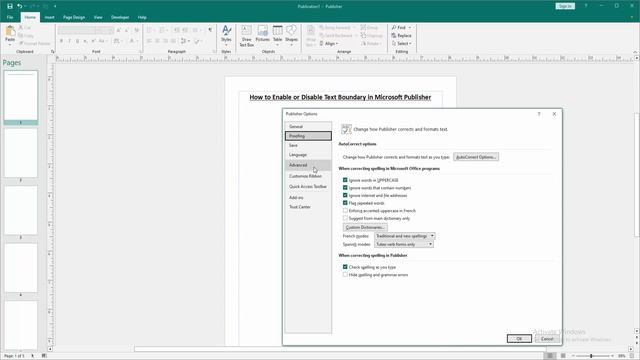The height and width of the screenshot is (360, 640).
Task: Select Proofing category in Publisher Options
Action: click(308, 136)
